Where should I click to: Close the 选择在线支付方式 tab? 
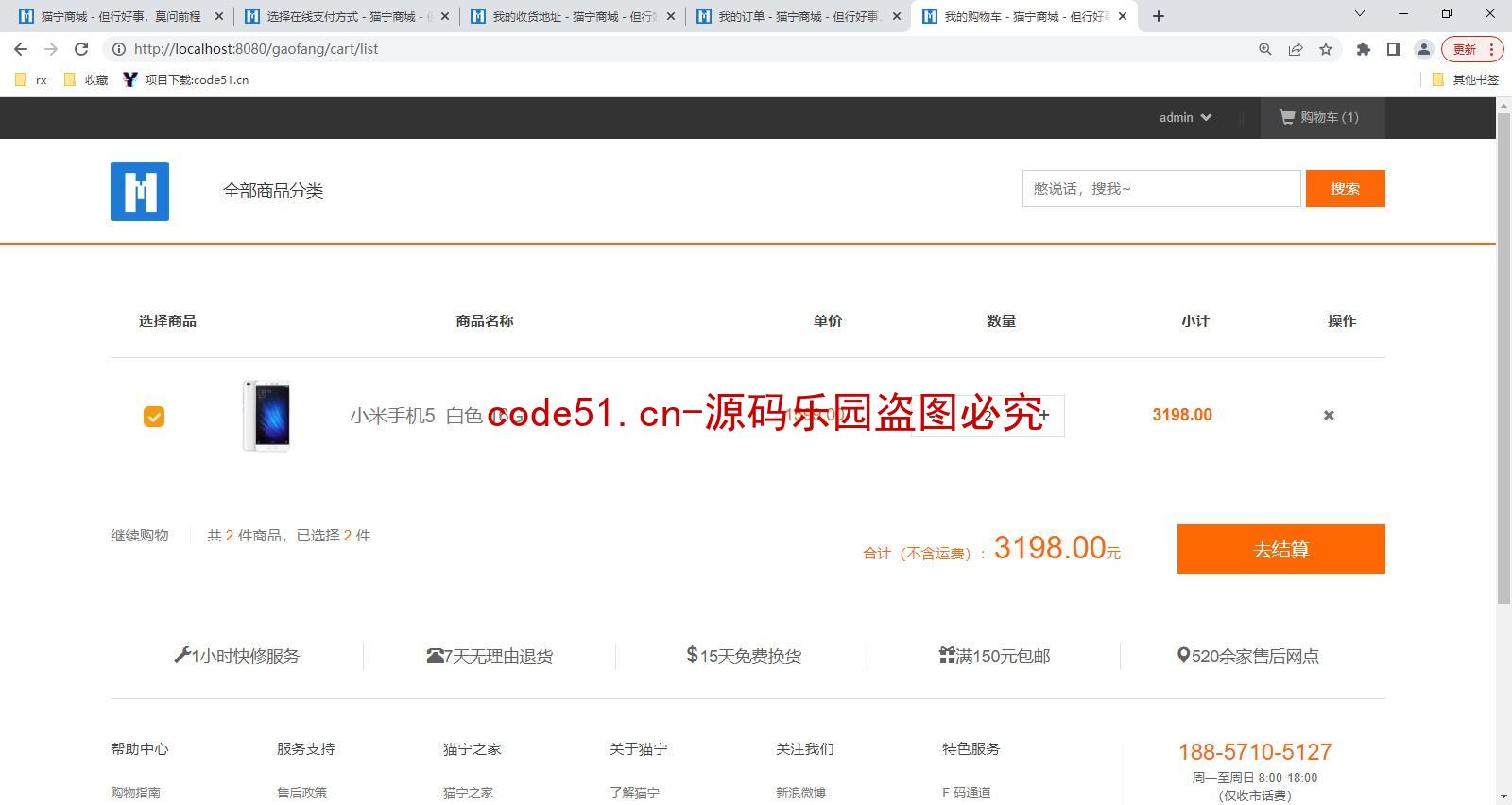pos(445,16)
